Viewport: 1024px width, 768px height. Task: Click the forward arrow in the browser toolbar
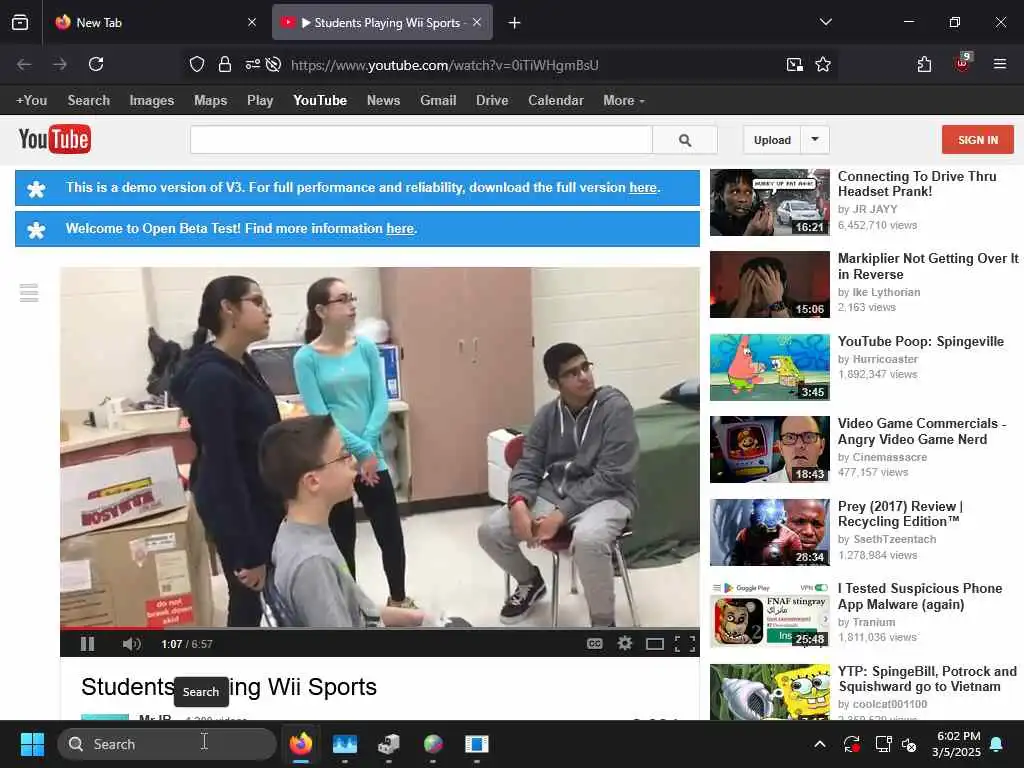[x=60, y=64]
